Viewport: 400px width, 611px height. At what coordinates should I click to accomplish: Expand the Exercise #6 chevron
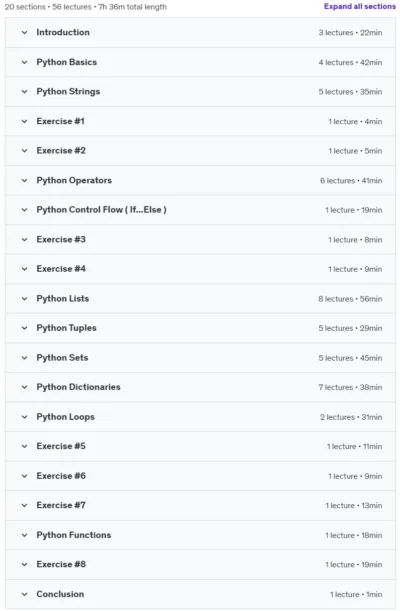[24, 476]
